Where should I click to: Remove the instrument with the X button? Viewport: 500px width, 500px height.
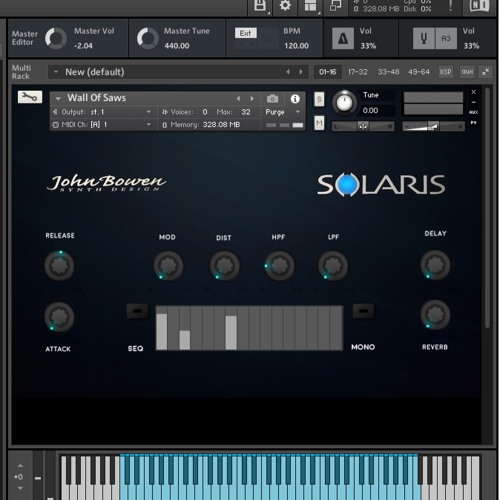point(474,92)
